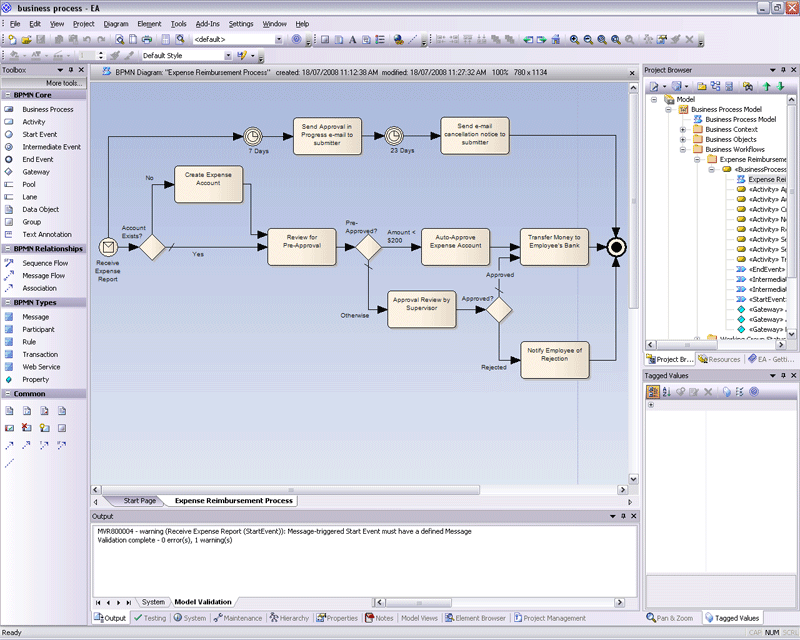Click green up arrow in Project Browser

(767, 87)
